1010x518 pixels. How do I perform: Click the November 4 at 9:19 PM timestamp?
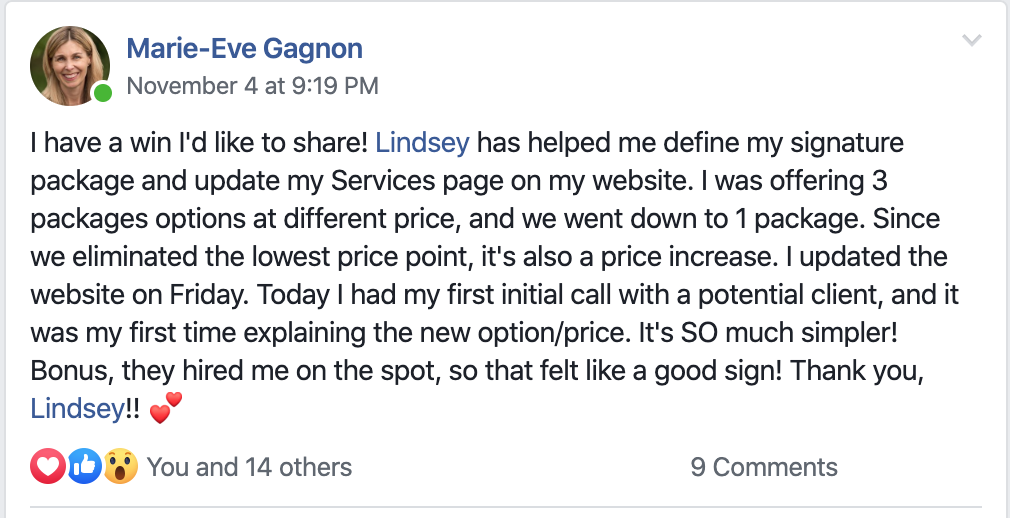pyautogui.click(x=252, y=86)
